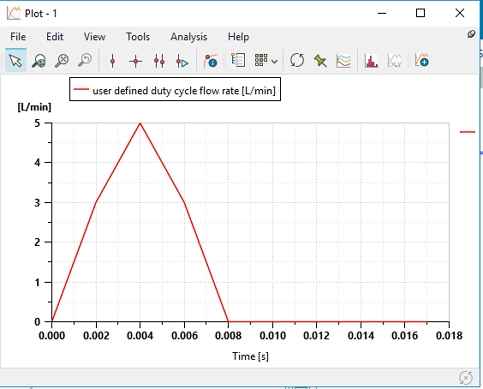
Task: Click the pin icon at menu bar right
Action: [x=471, y=34]
